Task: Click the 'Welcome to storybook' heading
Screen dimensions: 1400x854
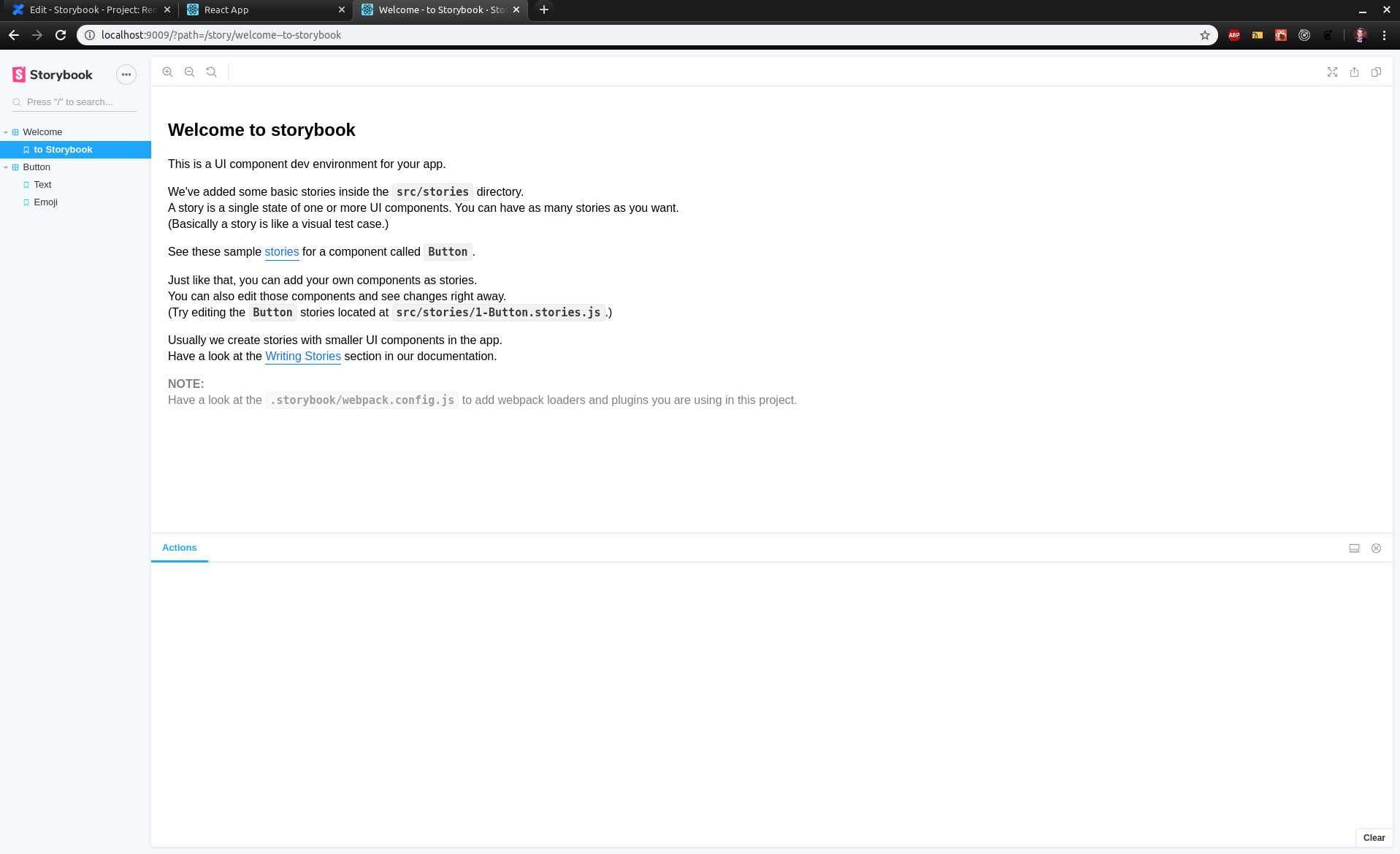Action: pyautogui.click(x=261, y=130)
